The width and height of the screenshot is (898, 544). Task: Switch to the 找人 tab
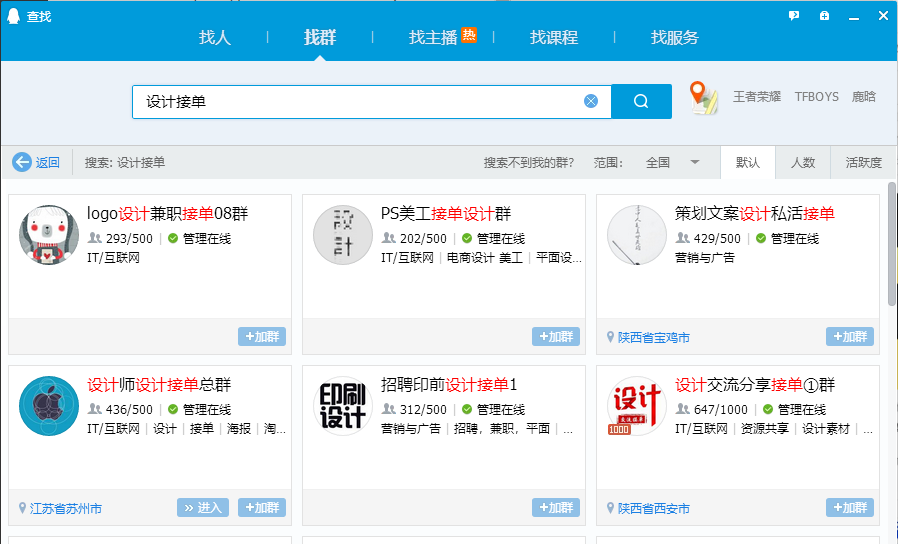[x=215, y=38]
